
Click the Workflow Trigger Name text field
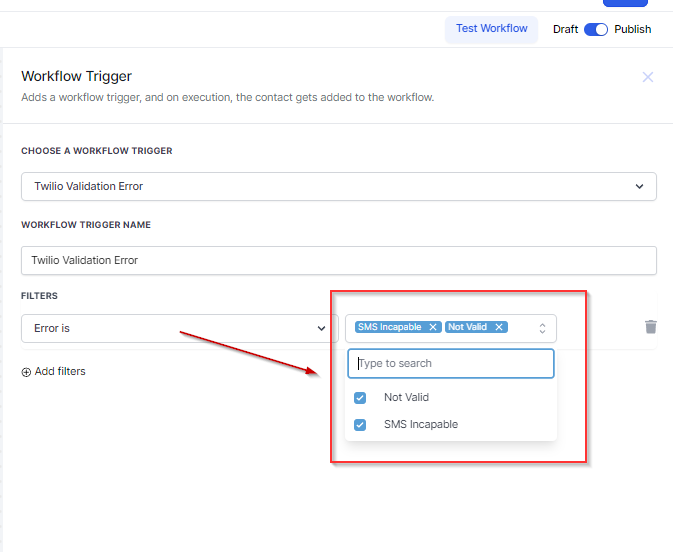pyautogui.click(x=338, y=260)
